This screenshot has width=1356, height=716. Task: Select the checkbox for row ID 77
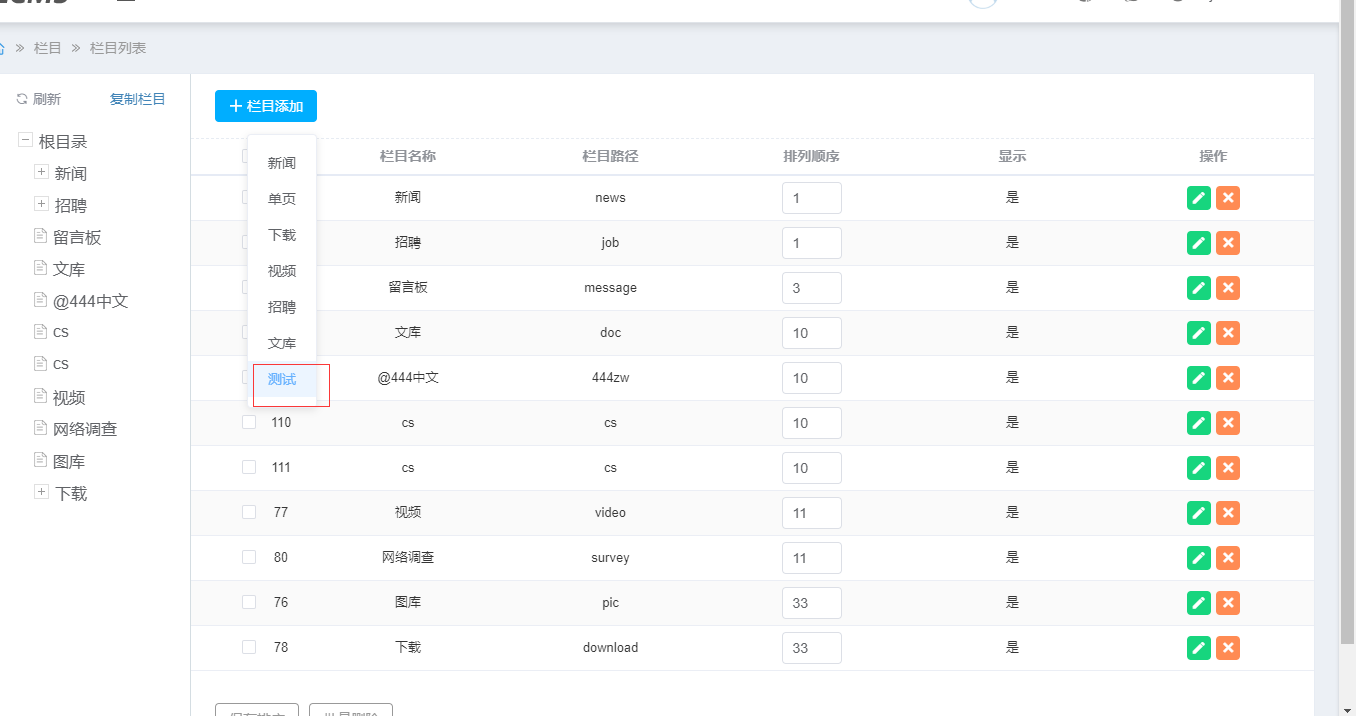pyautogui.click(x=249, y=512)
